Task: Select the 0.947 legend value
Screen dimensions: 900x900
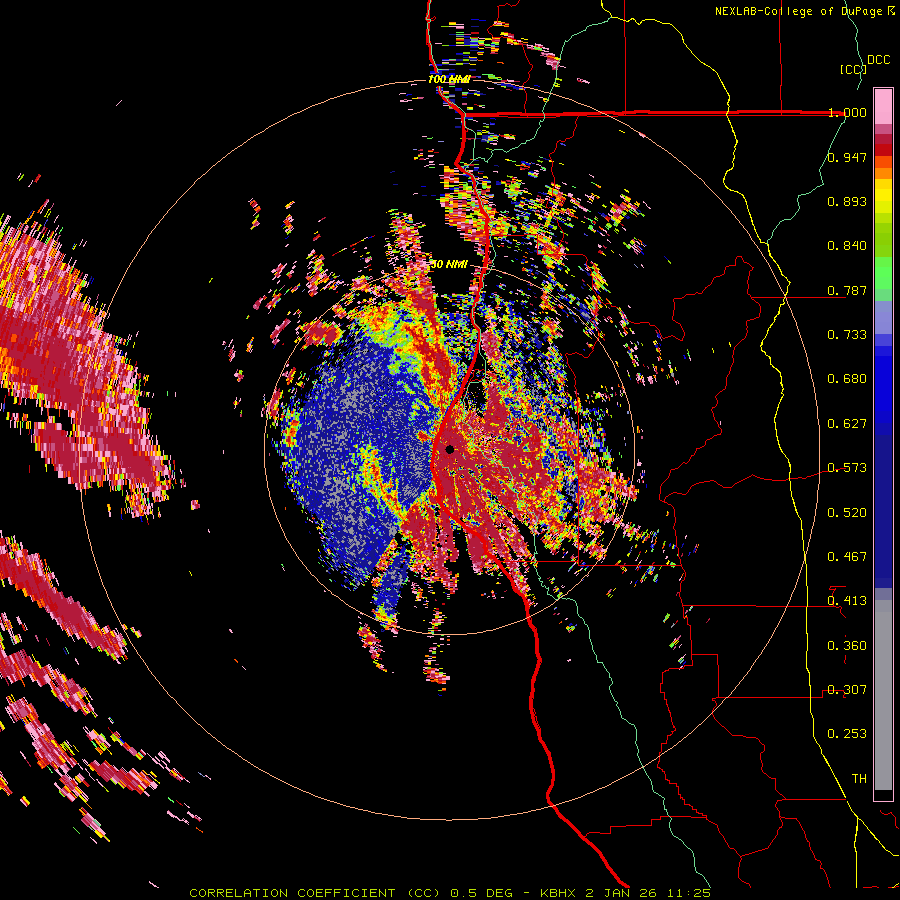Action: 847,157
